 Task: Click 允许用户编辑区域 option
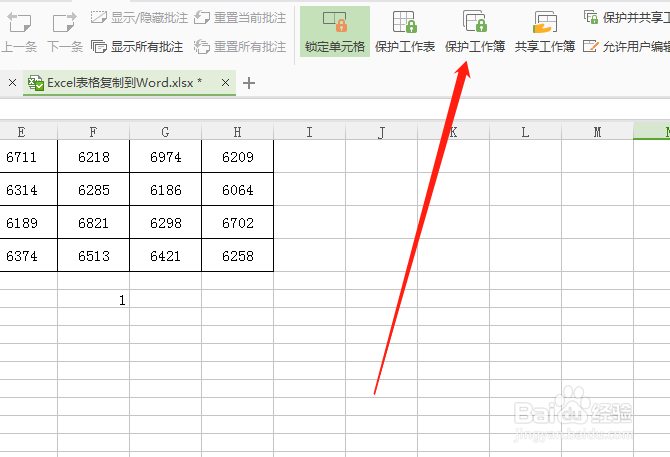(x=626, y=47)
